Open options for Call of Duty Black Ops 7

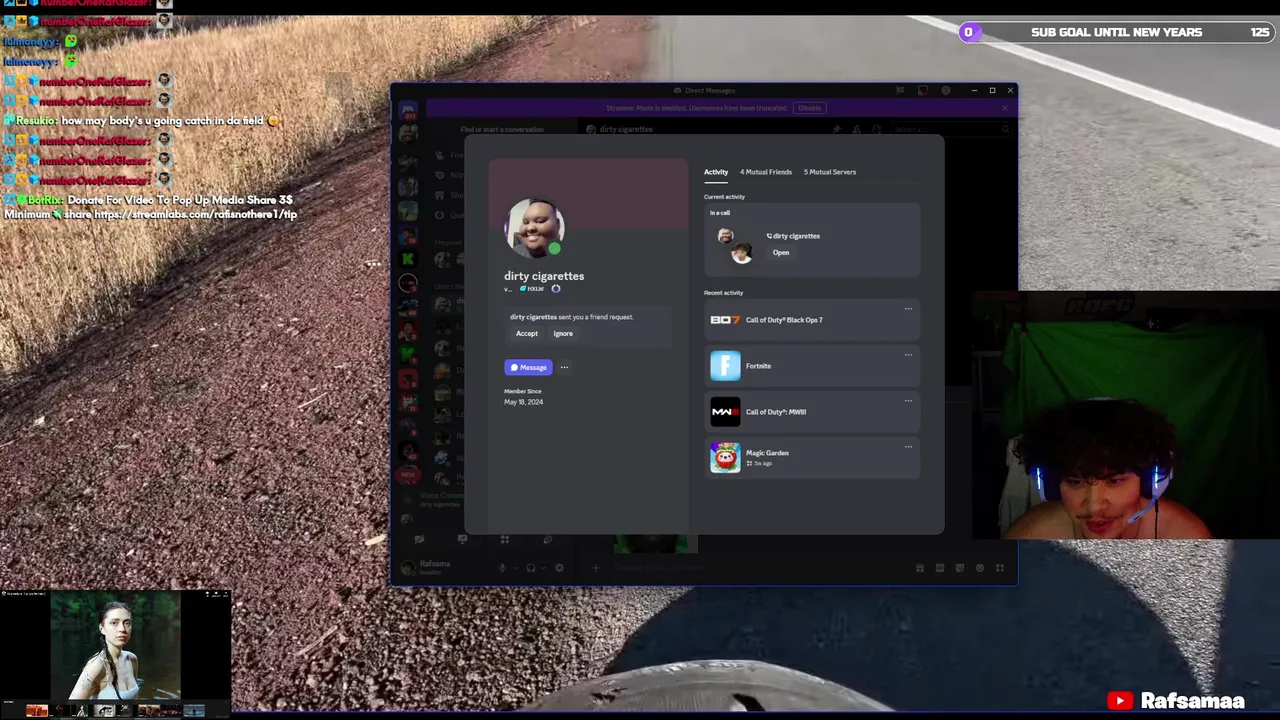click(908, 309)
